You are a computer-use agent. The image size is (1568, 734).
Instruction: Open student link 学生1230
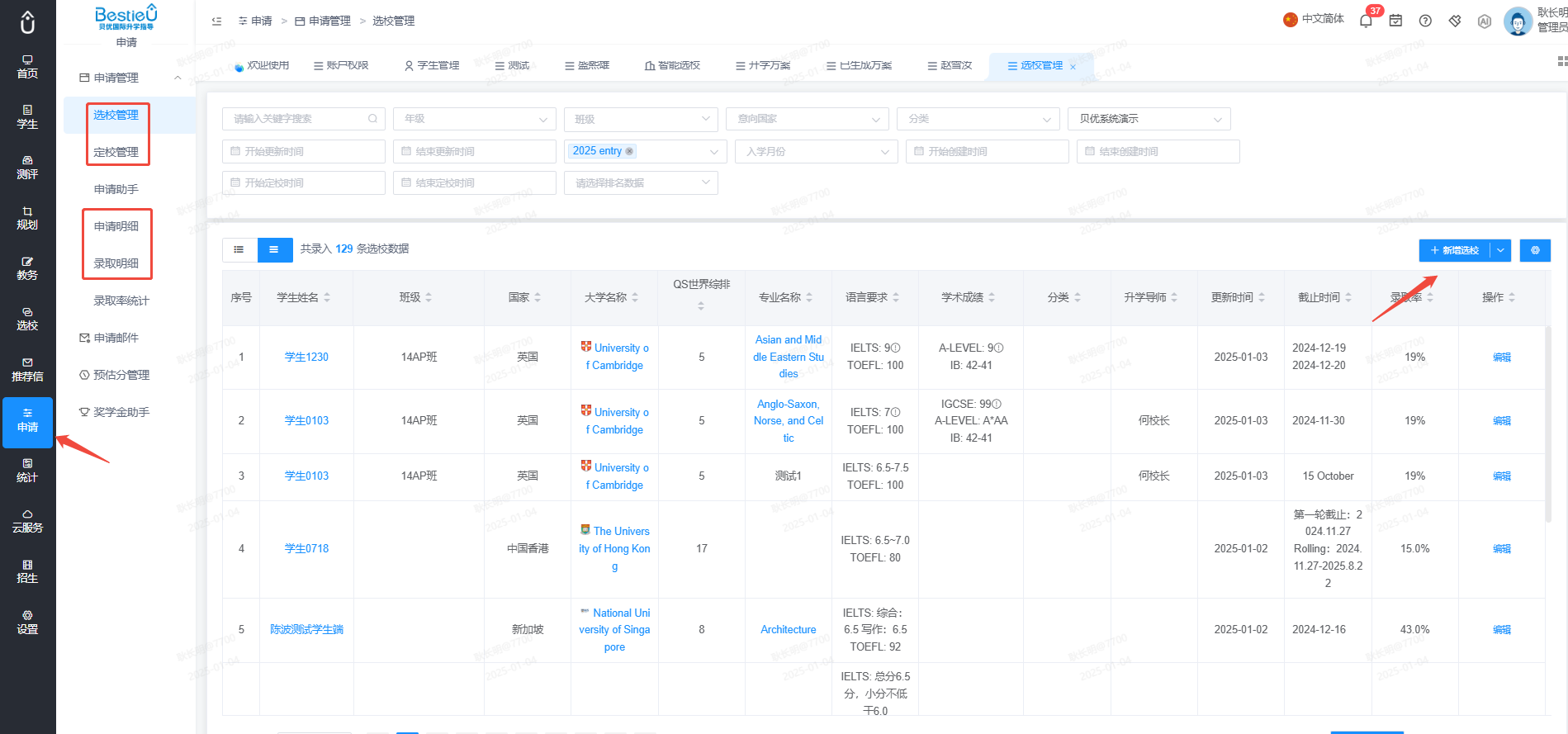pos(306,357)
